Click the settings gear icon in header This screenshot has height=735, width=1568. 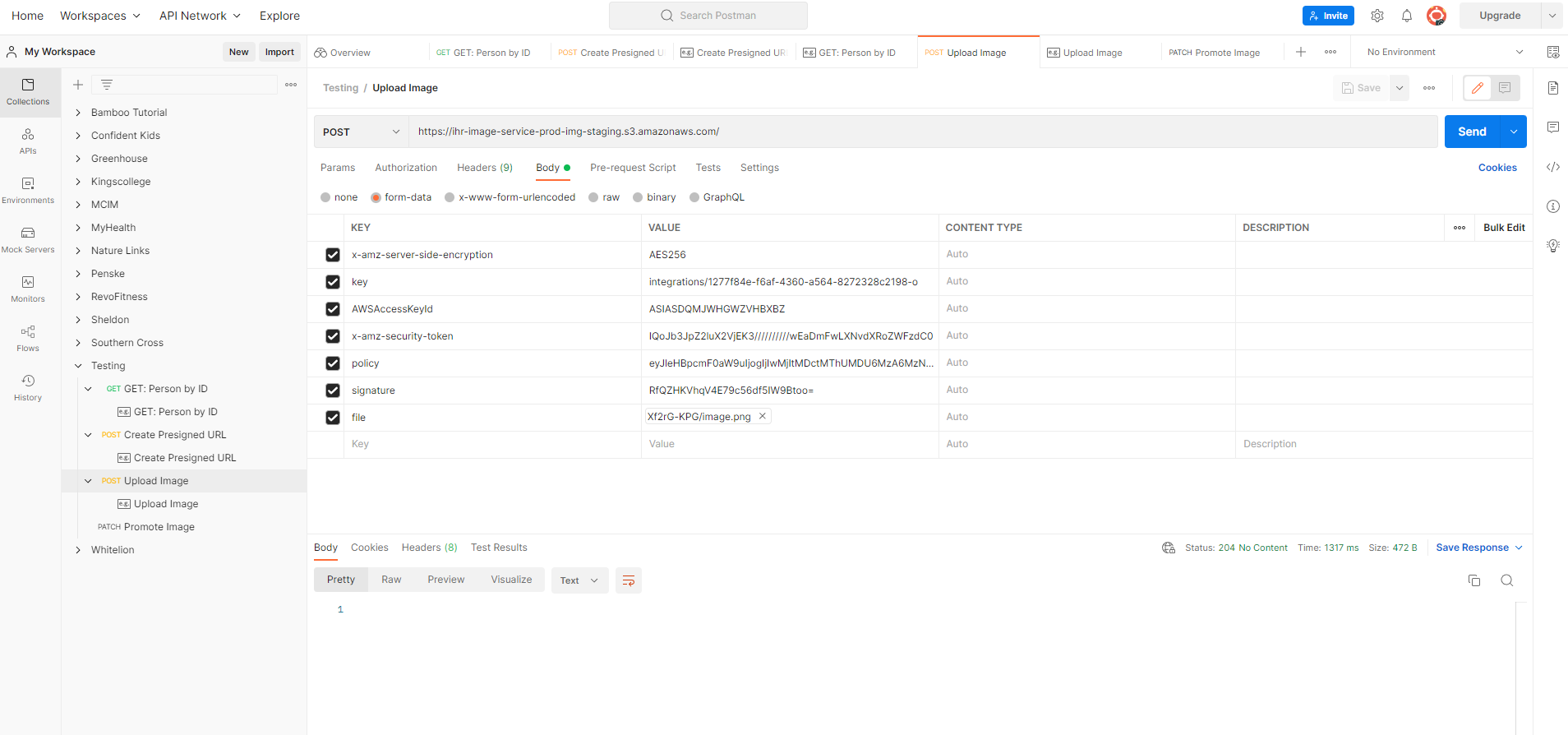point(1377,16)
